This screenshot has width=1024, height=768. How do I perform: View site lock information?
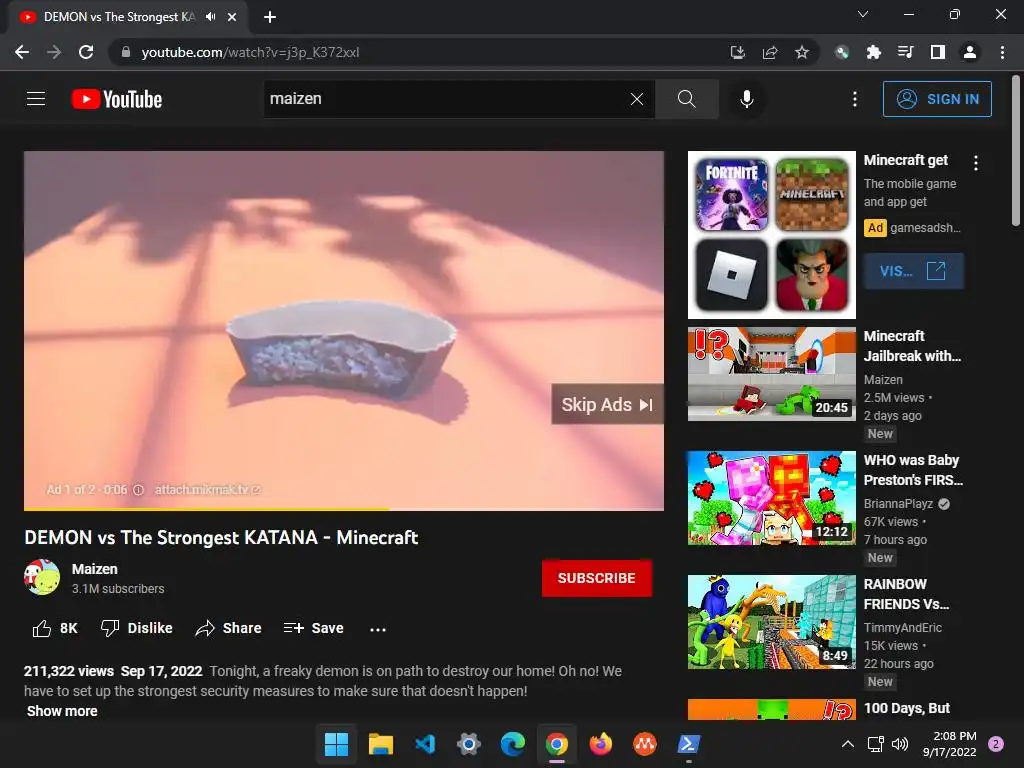point(126,52)
